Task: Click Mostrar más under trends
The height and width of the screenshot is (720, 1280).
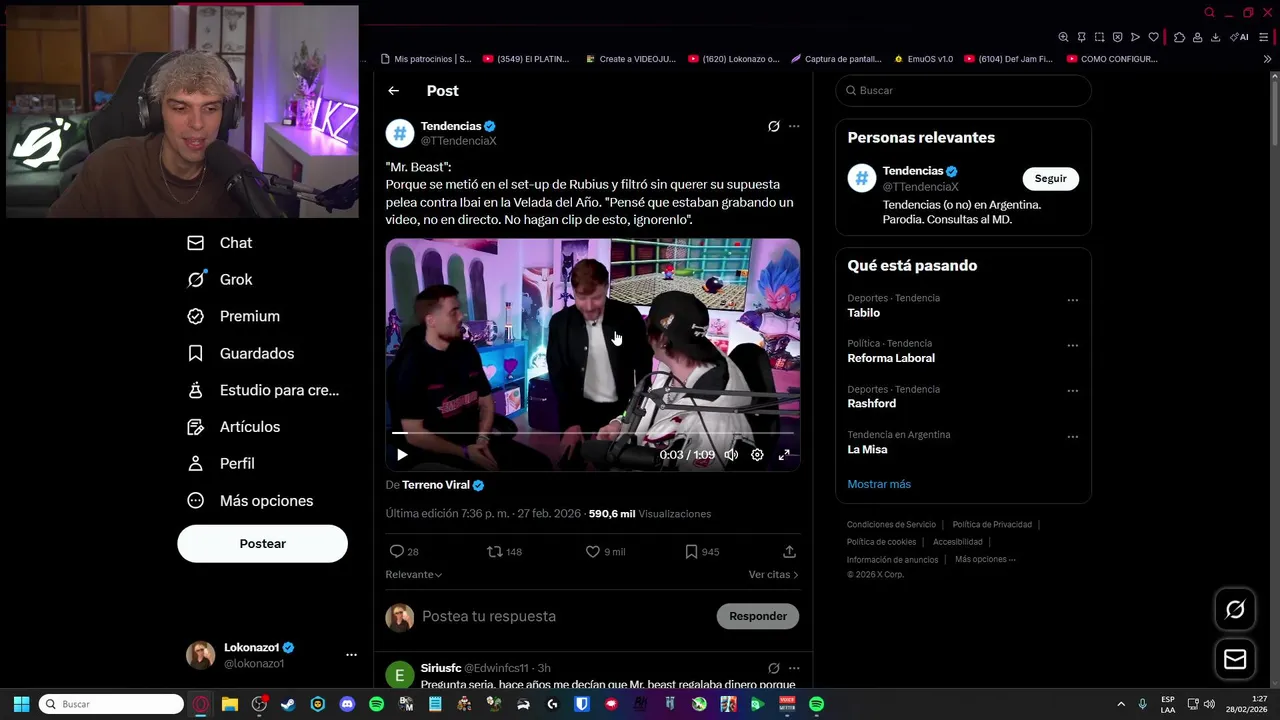Action: (x=879, y=484)
